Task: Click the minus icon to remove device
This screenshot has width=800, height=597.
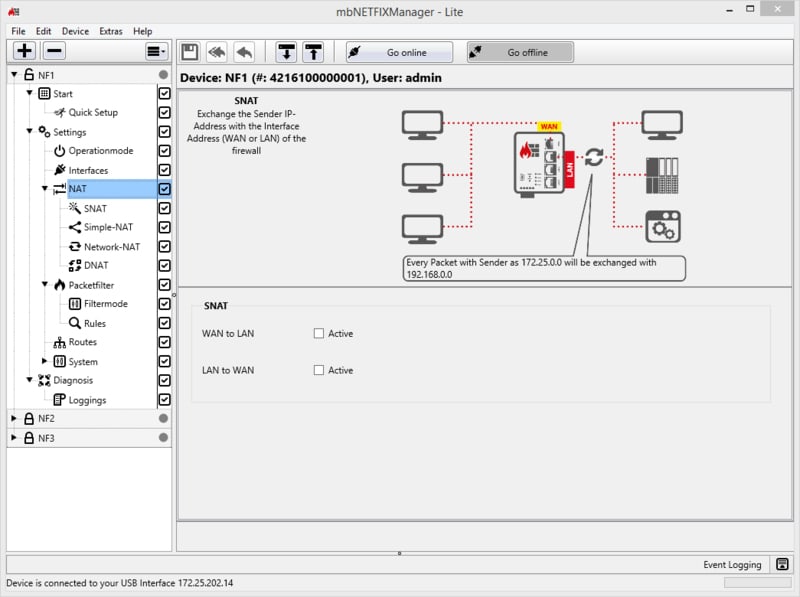Action: click(55, 51)
